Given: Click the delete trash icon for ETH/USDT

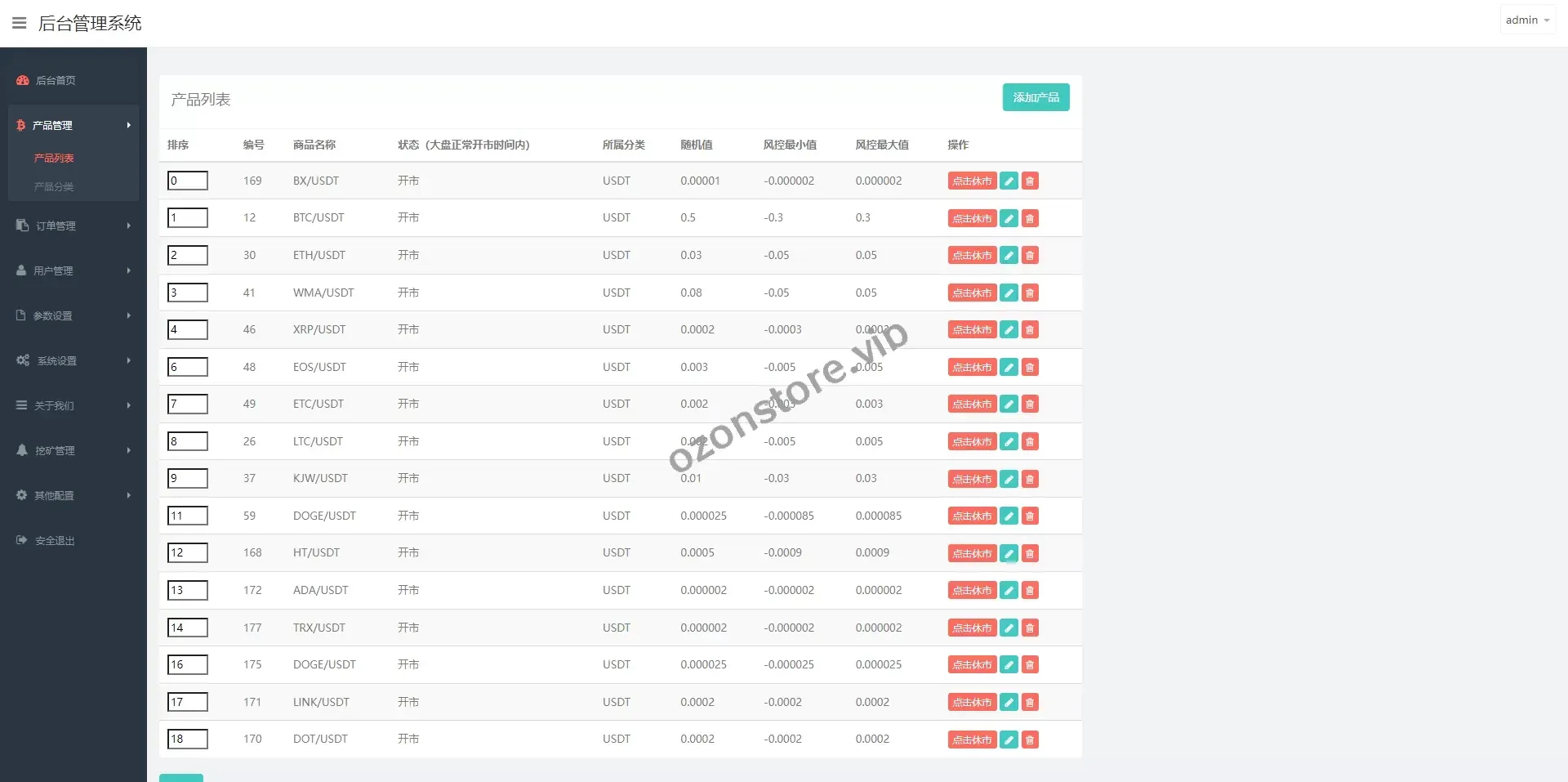Looking at the screenshot, I should (x=1030, y=256).
